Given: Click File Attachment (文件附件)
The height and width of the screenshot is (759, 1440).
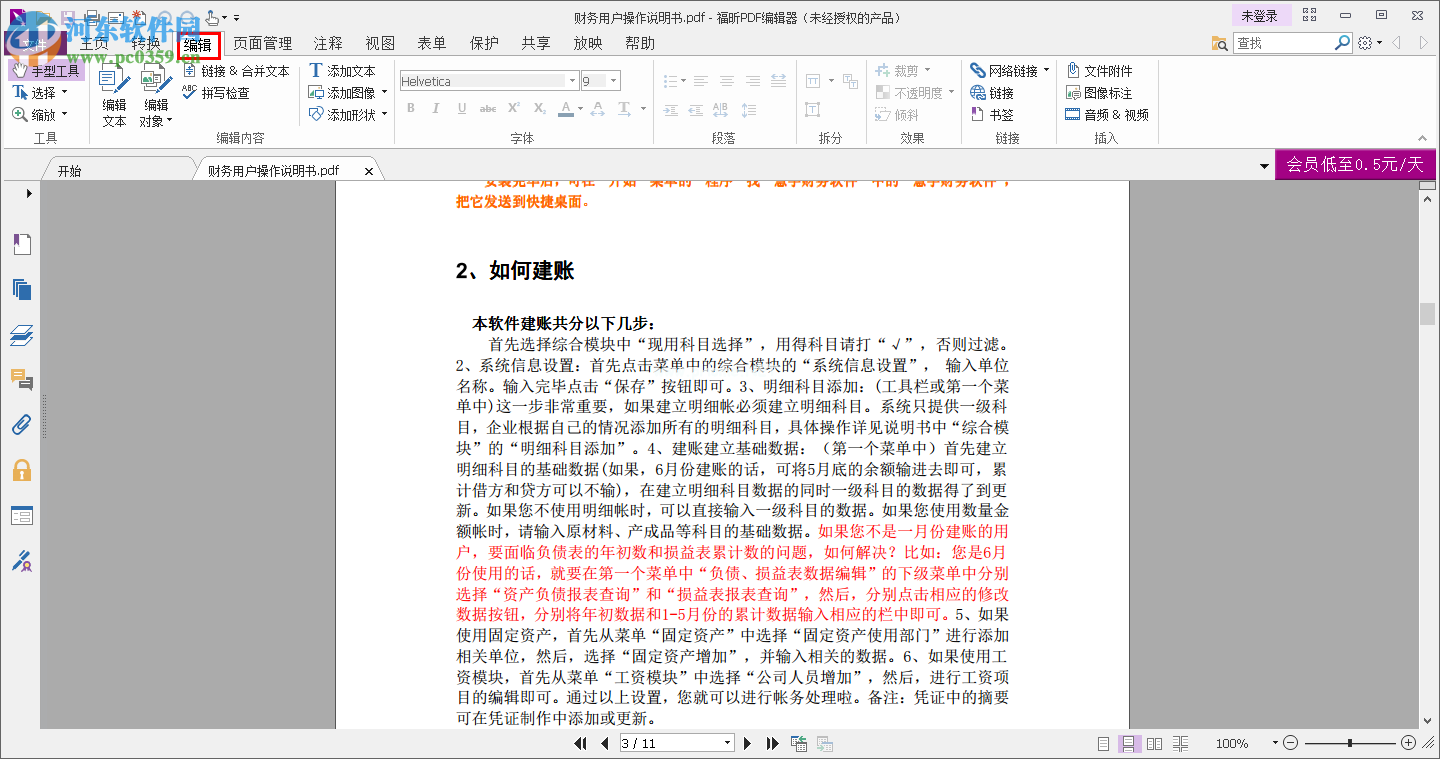Looking at the screenshot, I should tap(1099, 71).
